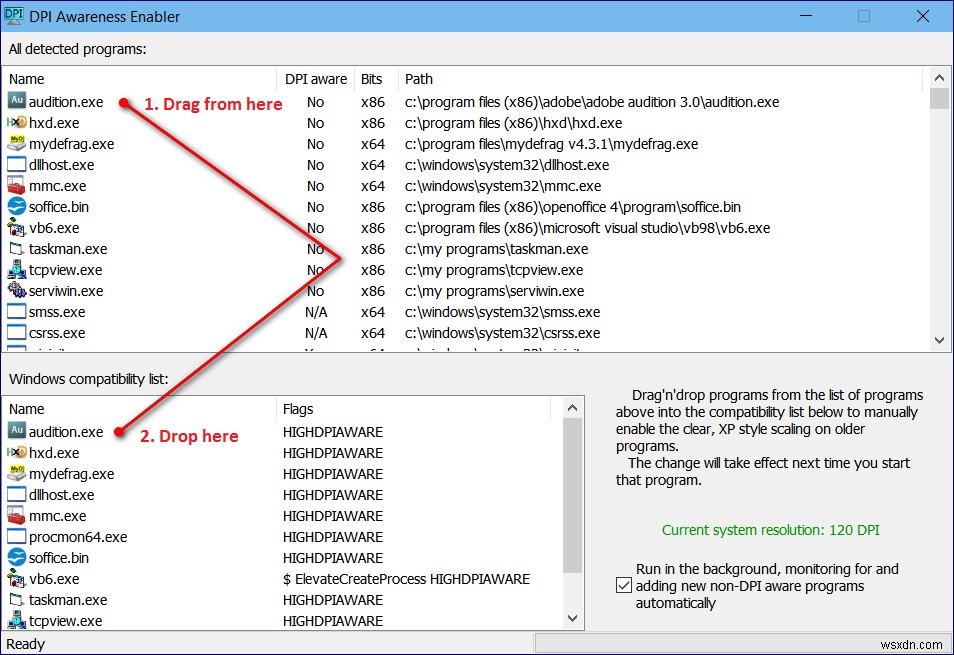The height and width of the screenshot is (655, 954).
Task: Click the smss.exe icon in detected programs
Action: tap(16, 312)
